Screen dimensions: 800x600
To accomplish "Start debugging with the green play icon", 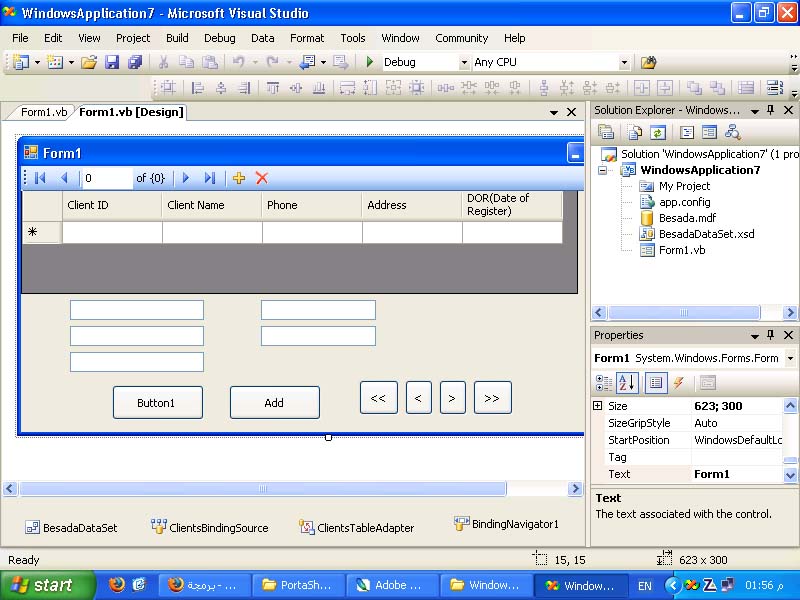I will [x=370, y=62].
